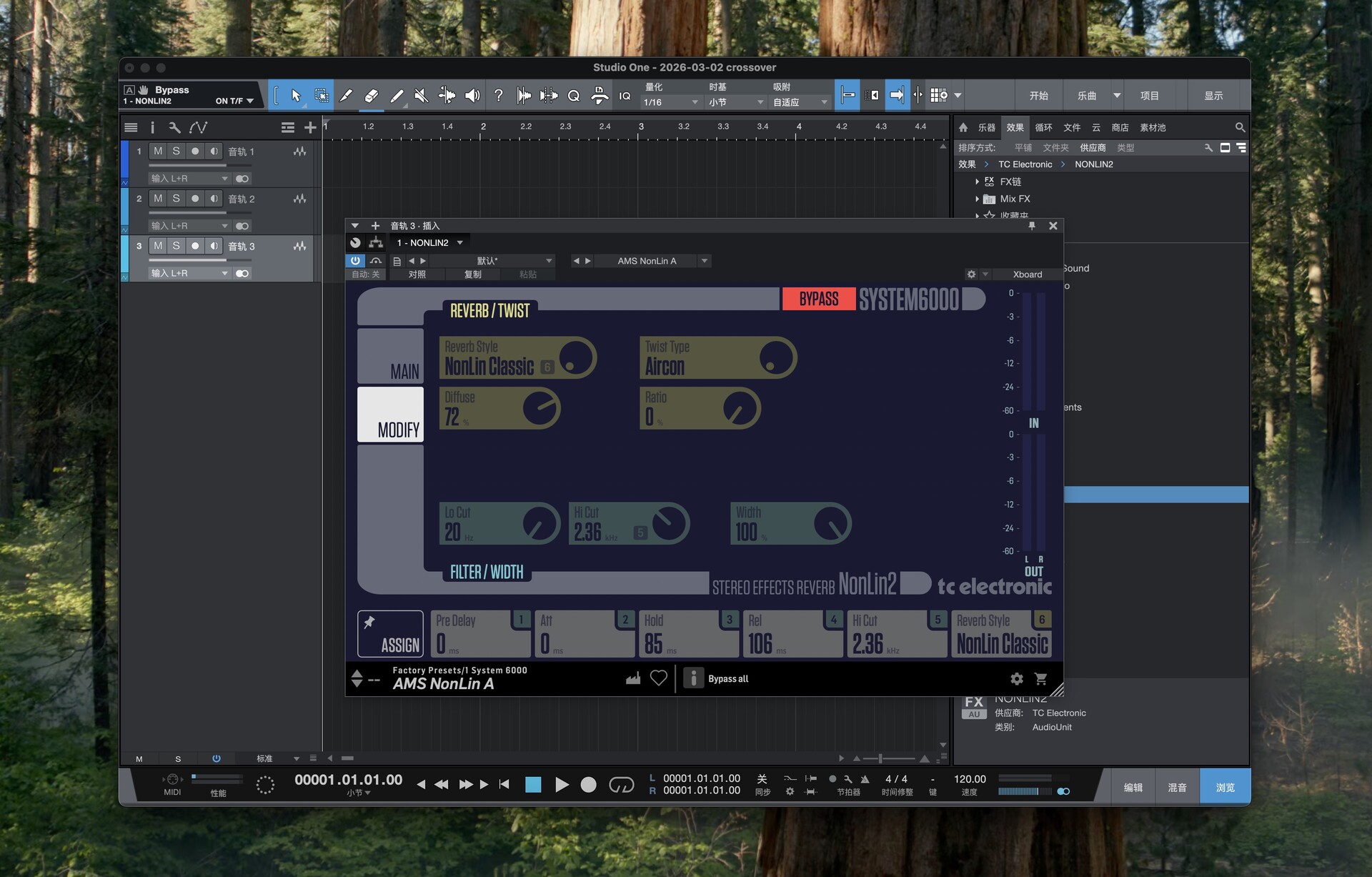Click the red BYPASS button
The width and height of the screenshot is (1372, 877).
818,299
